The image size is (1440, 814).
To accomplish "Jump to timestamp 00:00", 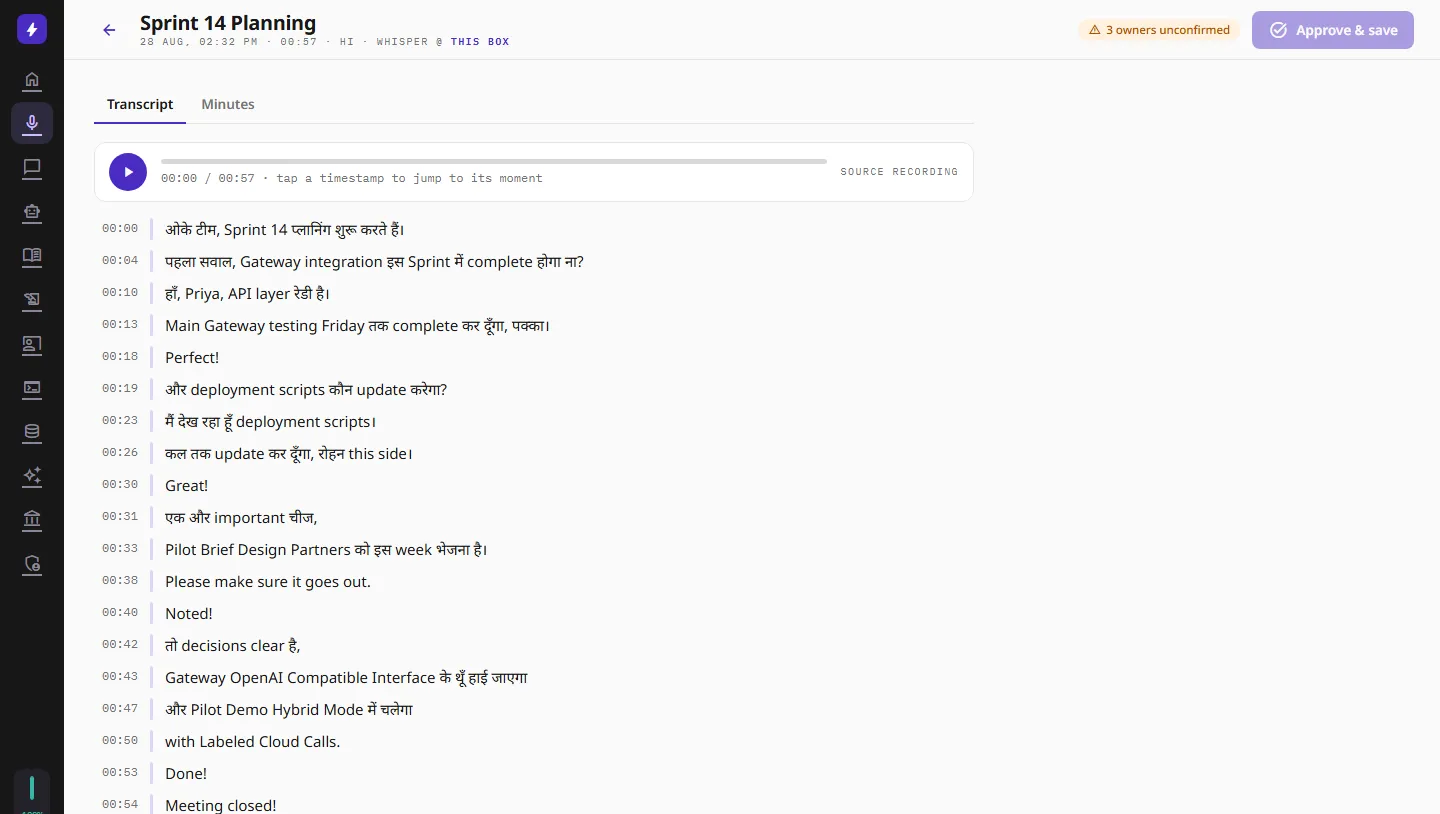I will (x=120, y=229).
